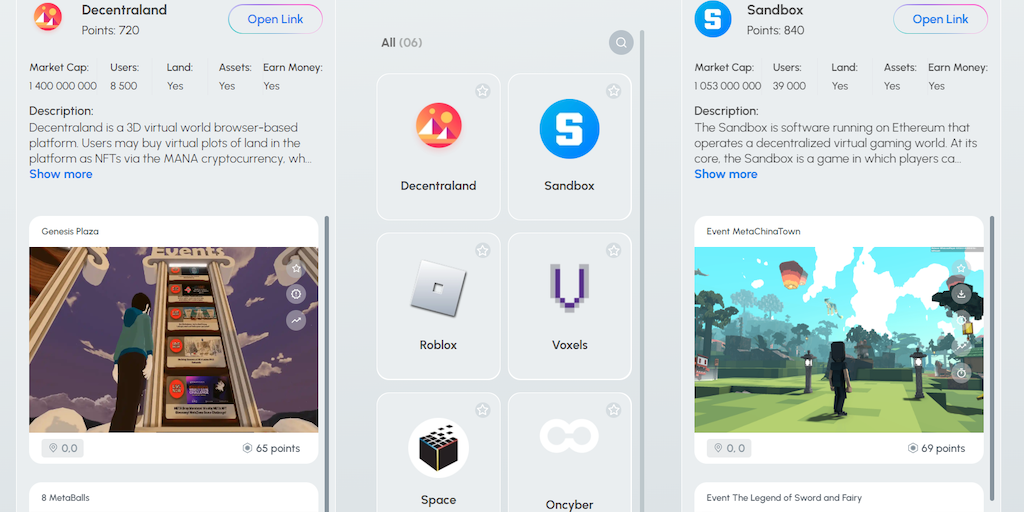Image resolution: width=1024 pixels, height=512 pixels.
Task: Open the search icon beside All (06)
Action: pyautogui.click(x=621, y=42)
